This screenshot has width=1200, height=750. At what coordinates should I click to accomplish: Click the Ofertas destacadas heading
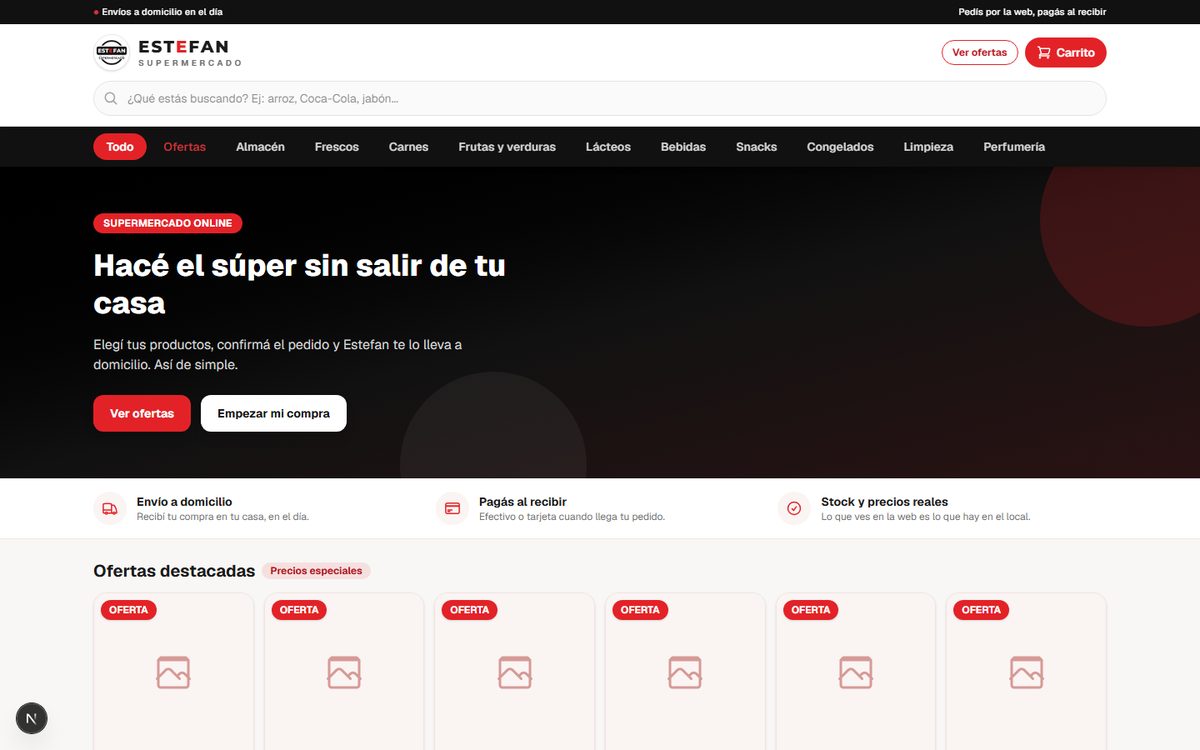click(x=174, y=571)
